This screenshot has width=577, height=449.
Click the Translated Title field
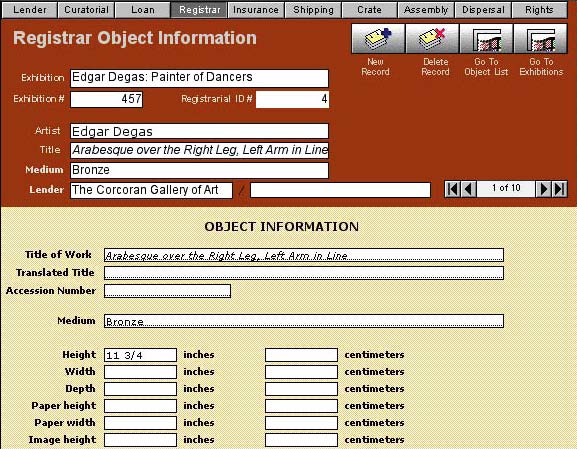click(304, 273)
